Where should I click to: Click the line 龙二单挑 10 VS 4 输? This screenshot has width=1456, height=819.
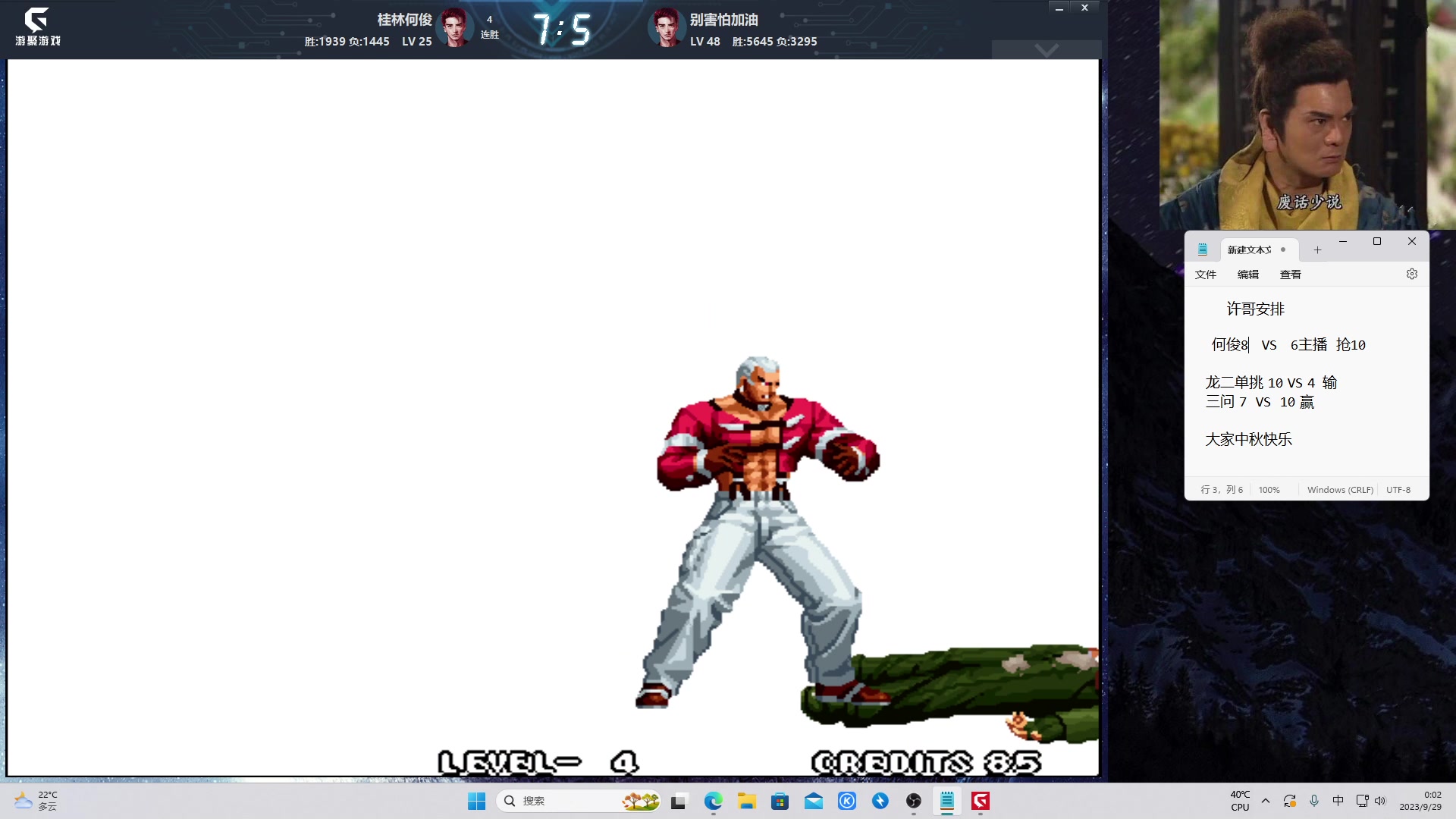(1272, 383)
